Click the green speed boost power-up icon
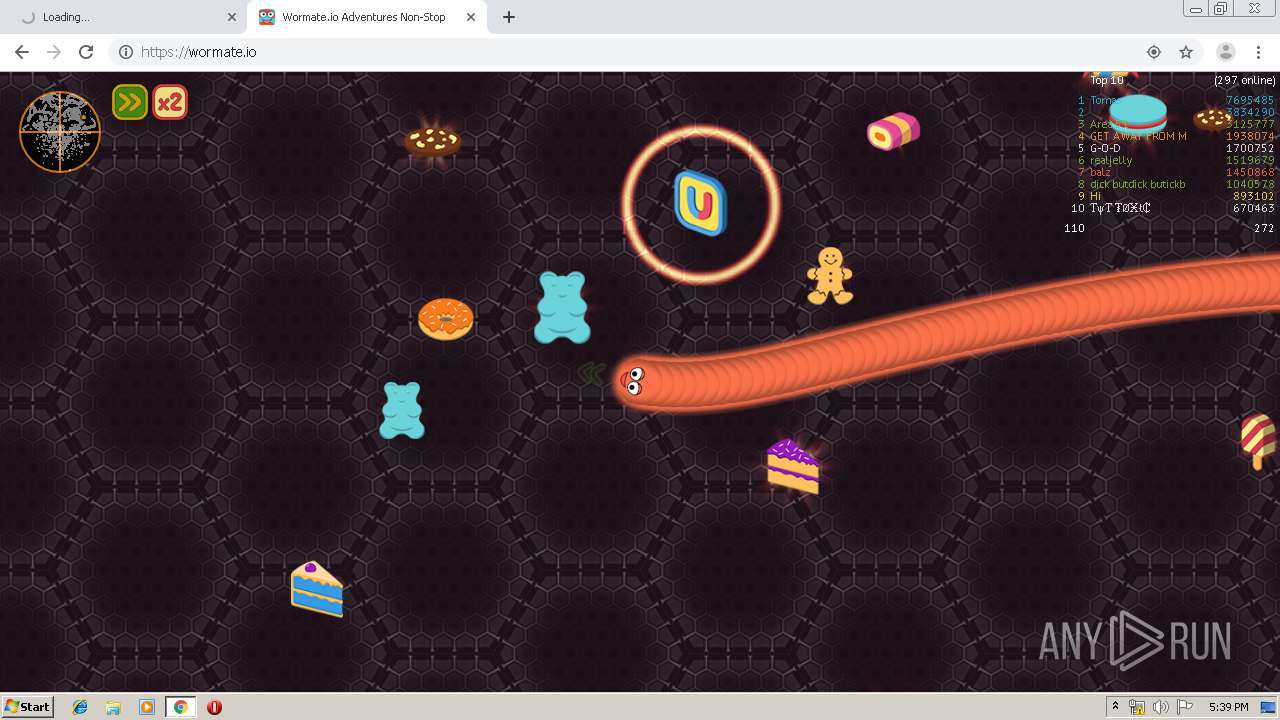The image size is (1280, 720). [130, 102]
